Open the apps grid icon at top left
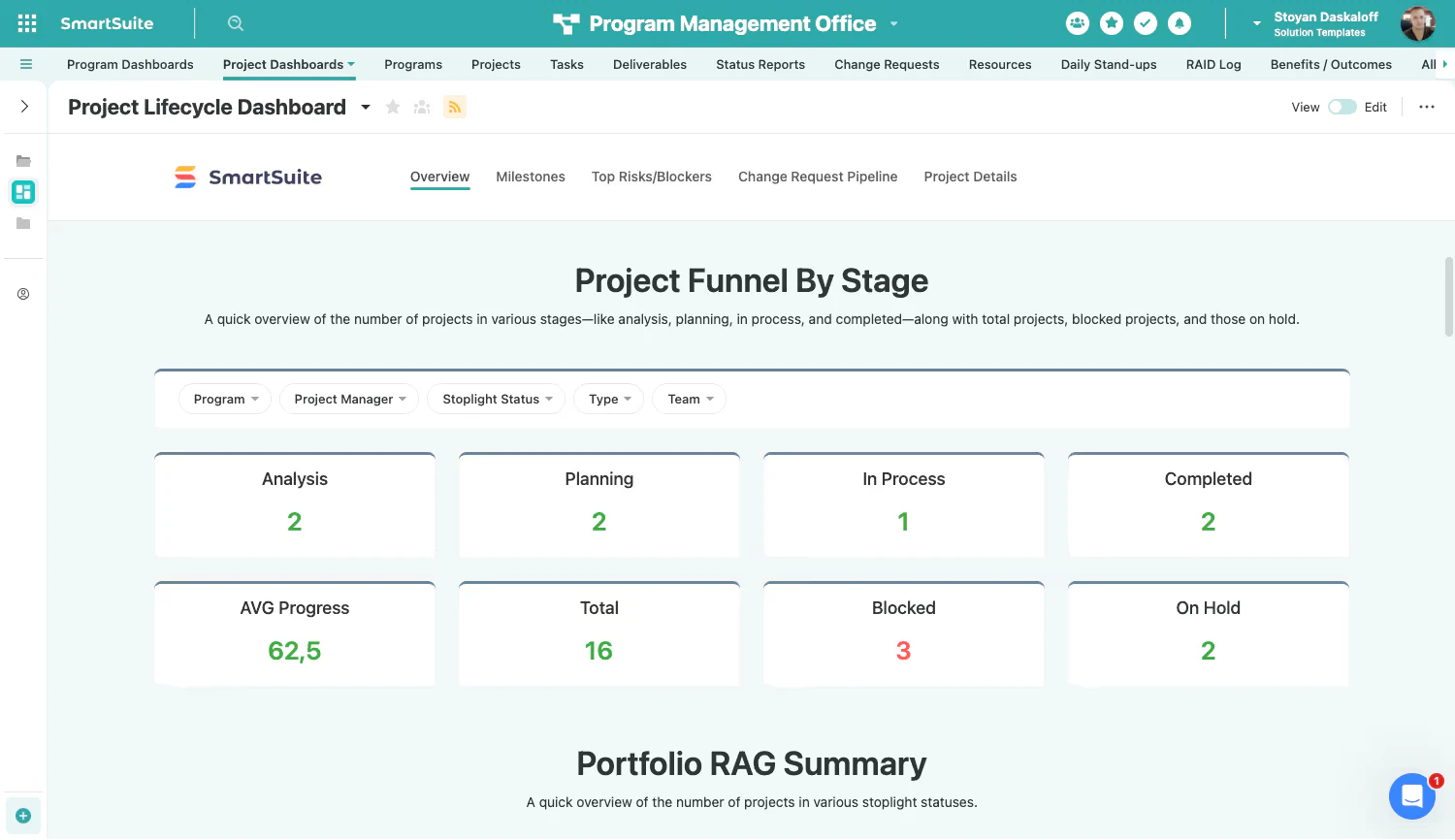The height and width of the screenshot is (840, 1455). pyautogui.click(x=25, y=22)
